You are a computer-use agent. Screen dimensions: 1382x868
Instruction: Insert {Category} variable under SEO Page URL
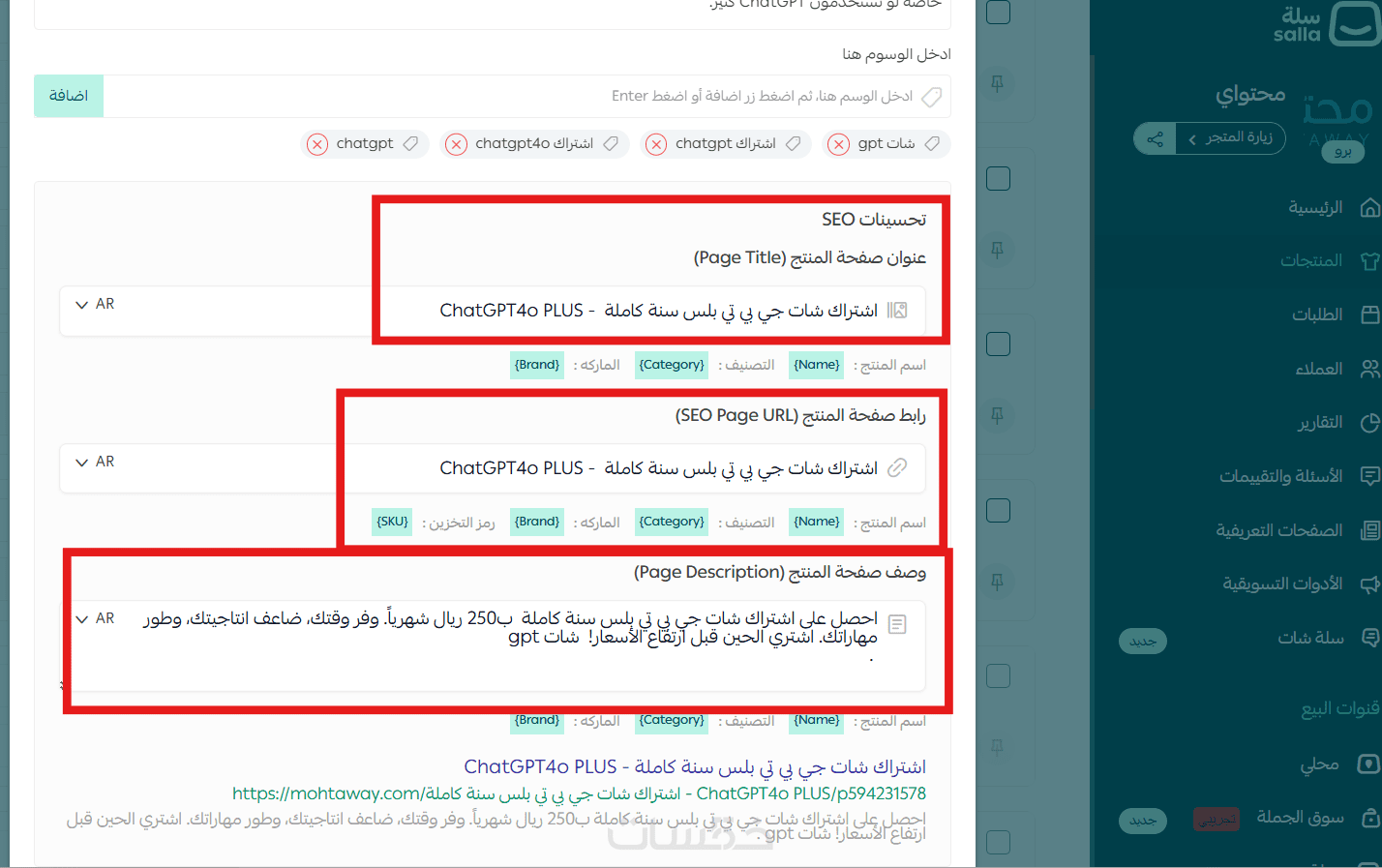click(x=672, y=522)
